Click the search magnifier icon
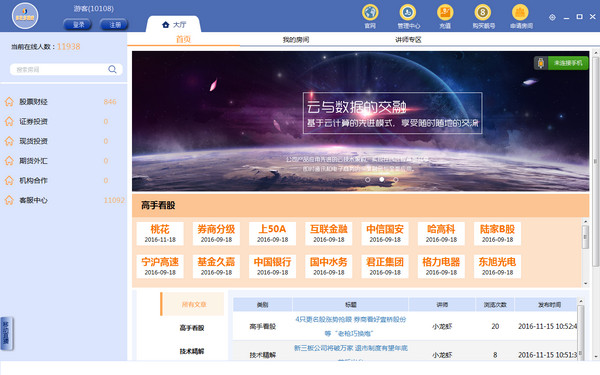 [x=112, y=69]
